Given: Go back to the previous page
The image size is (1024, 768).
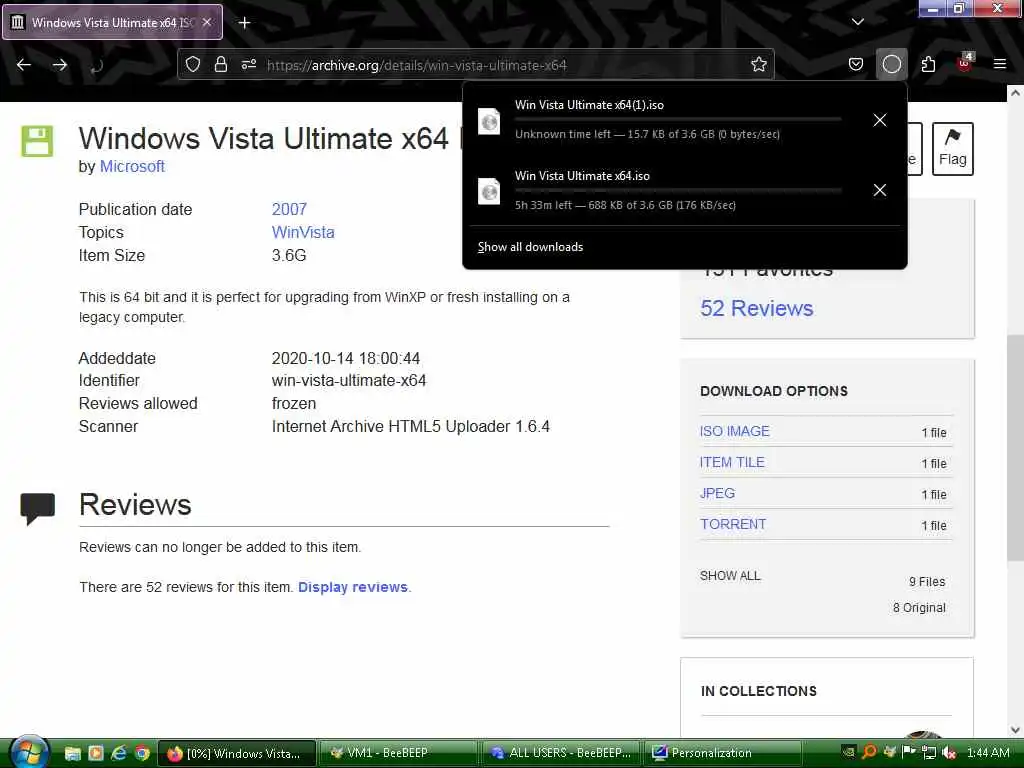Looking at the screenshot, I should tap(24, 65).
